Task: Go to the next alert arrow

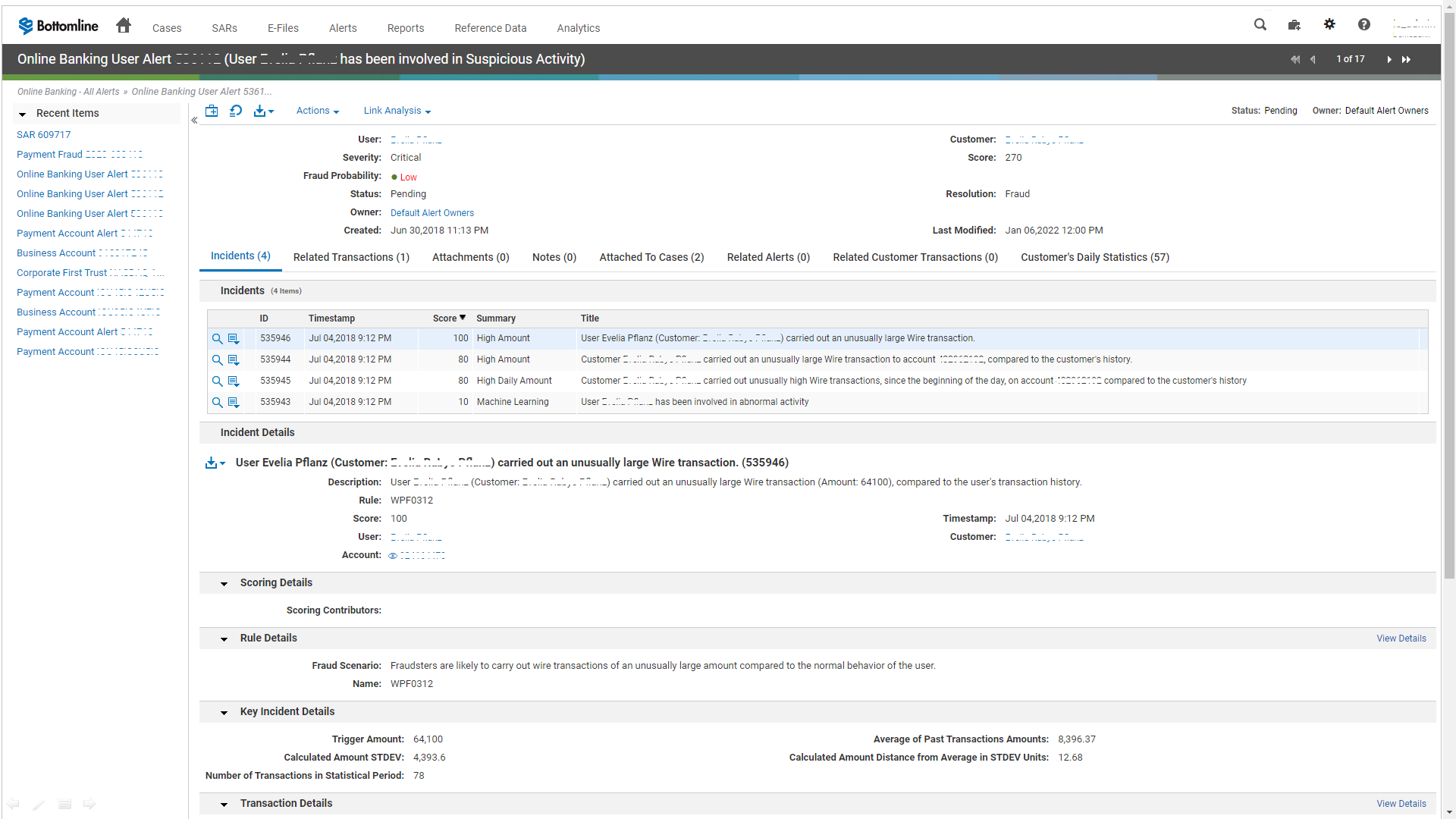Action: click(1389, 59)
